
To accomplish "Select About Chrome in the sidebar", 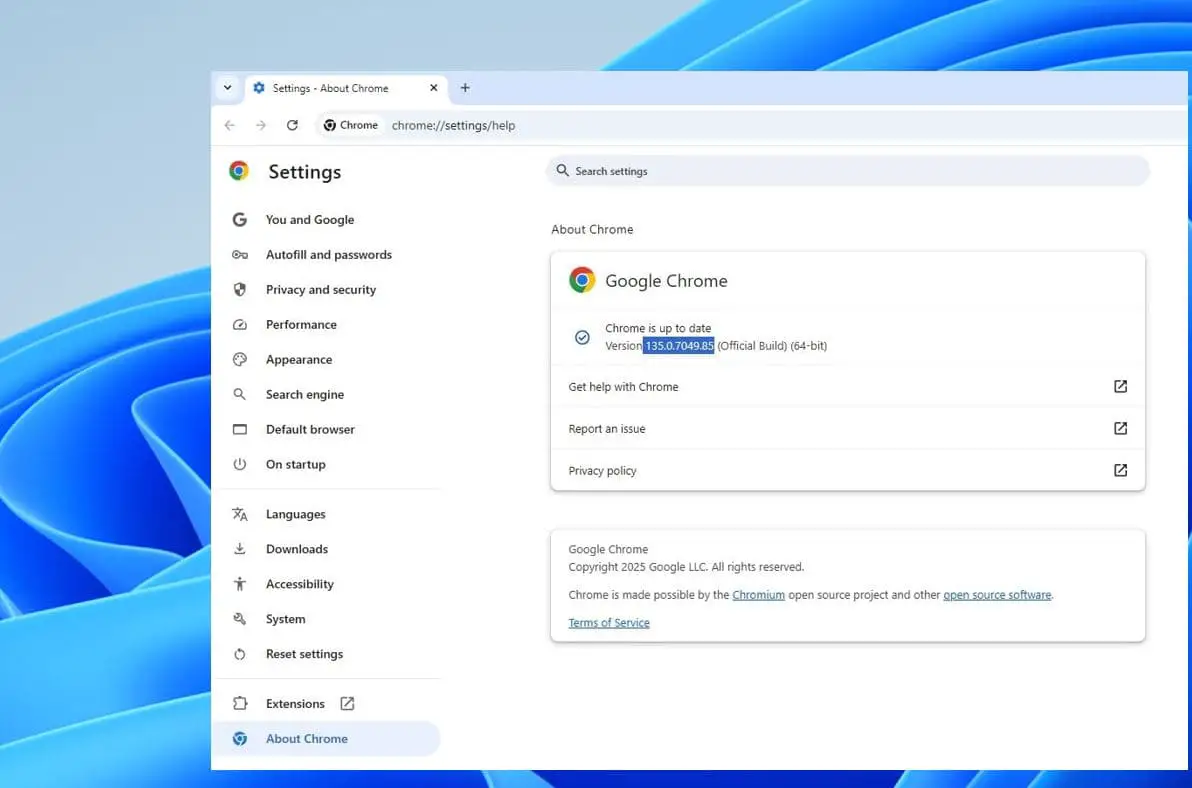I will click(x=325, y=739).
